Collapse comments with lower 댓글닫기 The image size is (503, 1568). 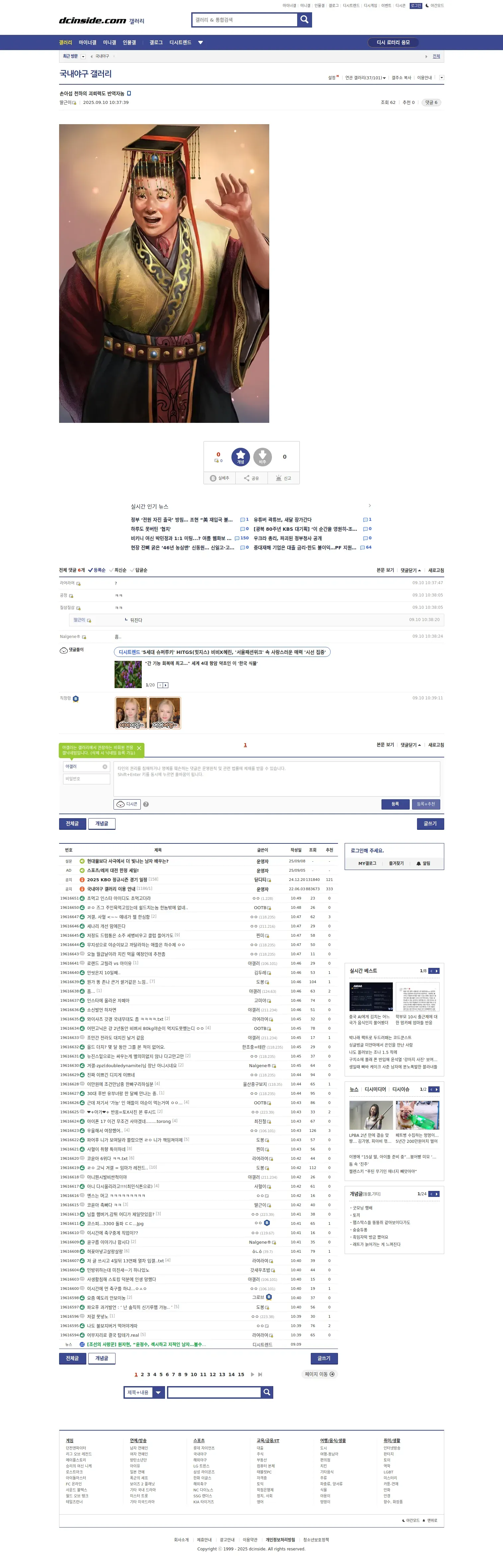click(410, 745)
